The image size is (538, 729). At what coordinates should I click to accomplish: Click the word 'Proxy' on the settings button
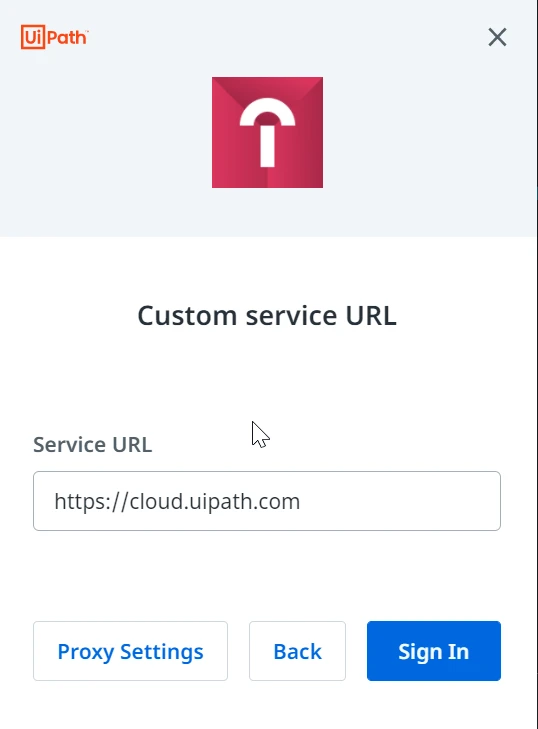click(86, 652)
